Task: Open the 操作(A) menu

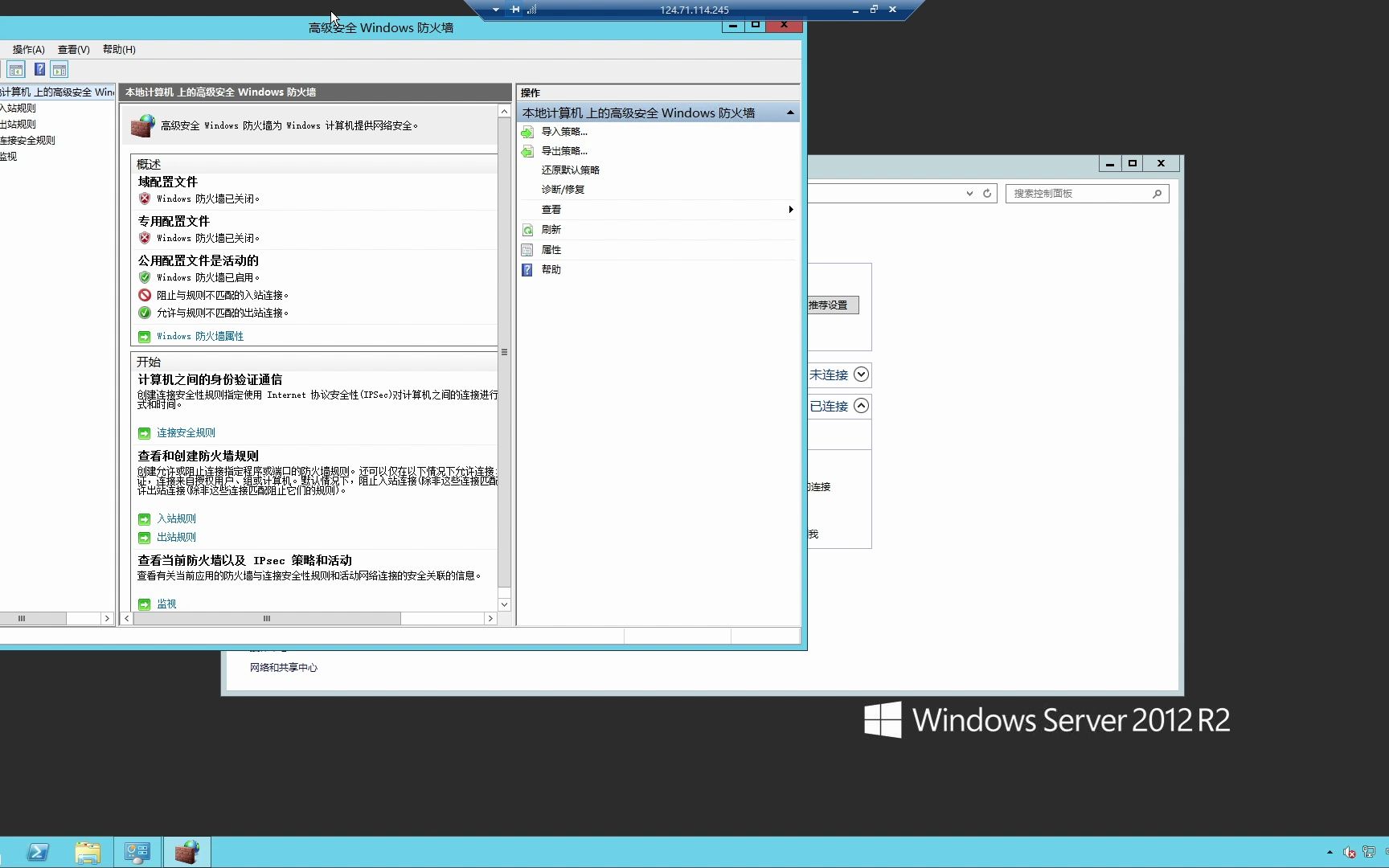Action: (x=29, y=50)
